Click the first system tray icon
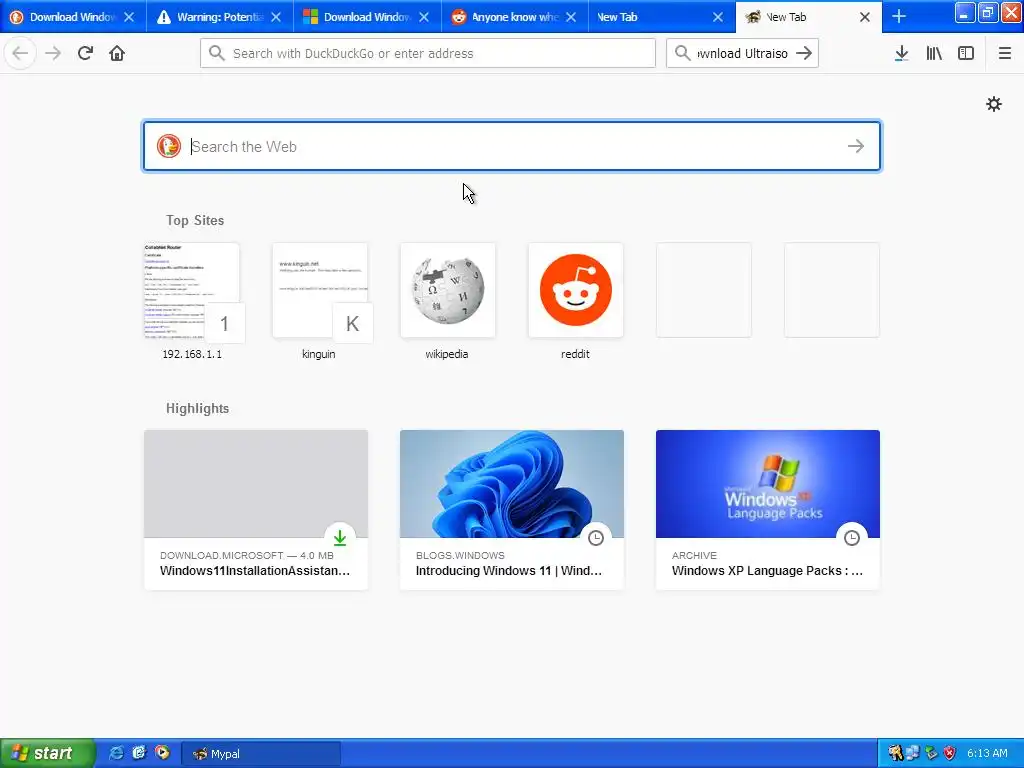Viewport: 1024px width, 768px height. [895, 753]
